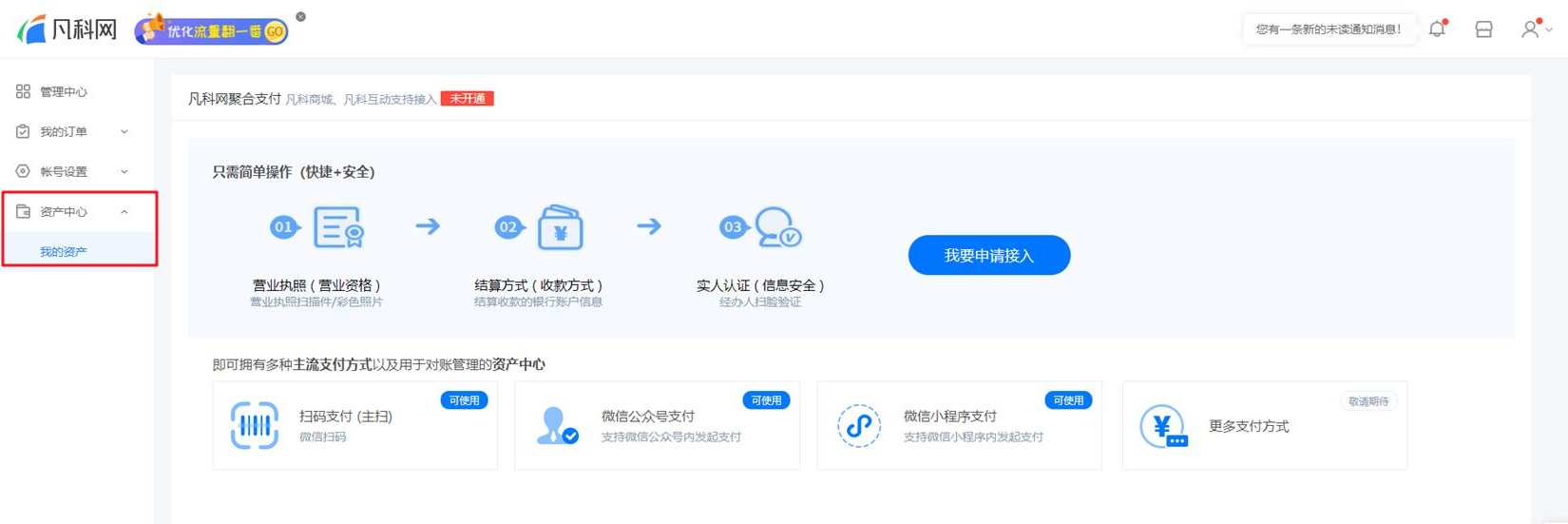Click the 未开通 status badge

click(x=467, y=99)
